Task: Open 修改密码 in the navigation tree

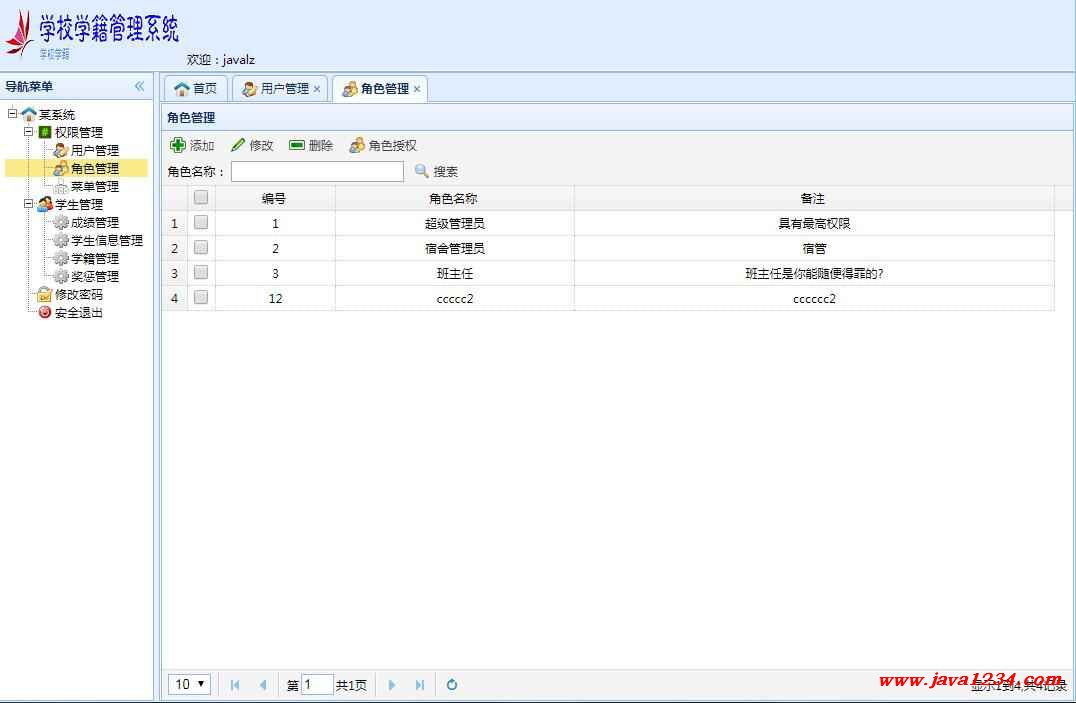Action: [78, 294]
